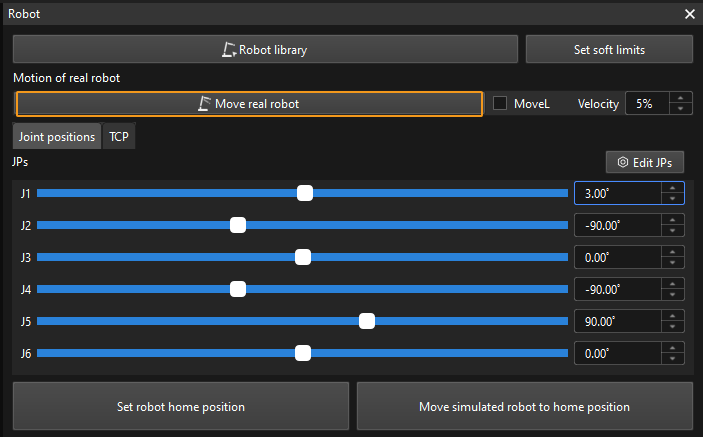
Task: Enable the MoveL checkbox
Action: 501,103
